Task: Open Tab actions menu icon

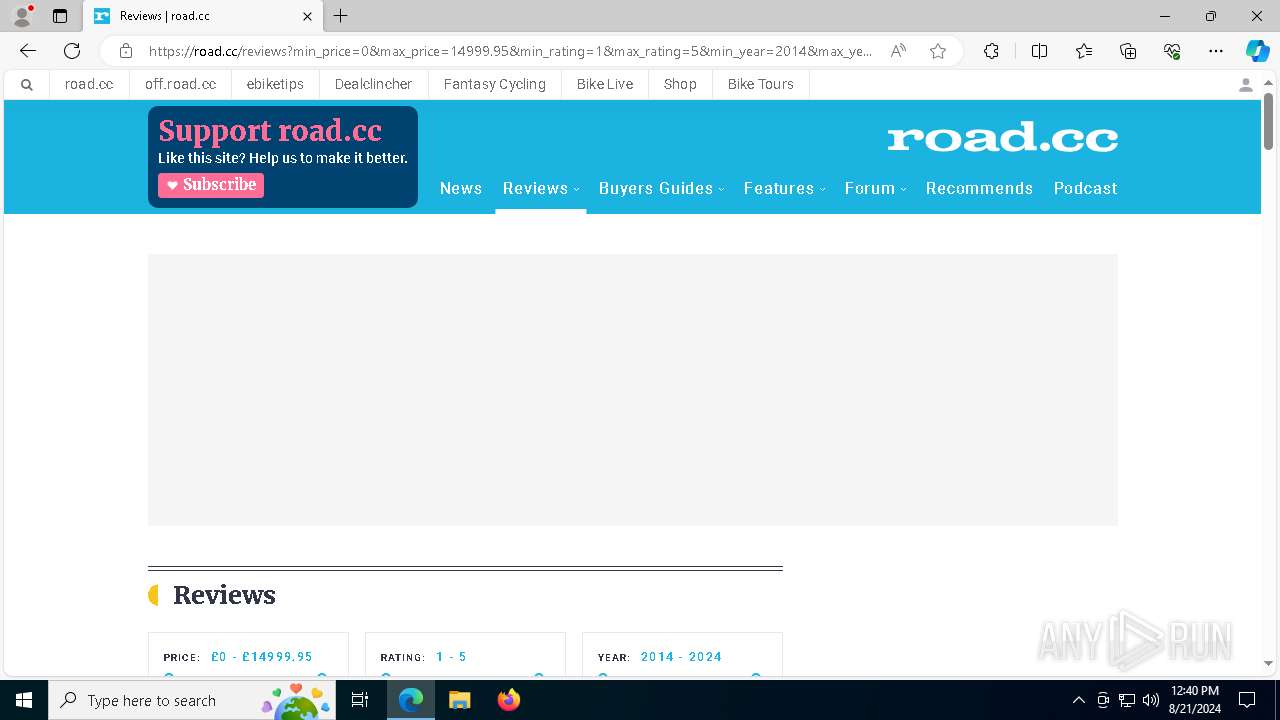Action: click(60, 16)
